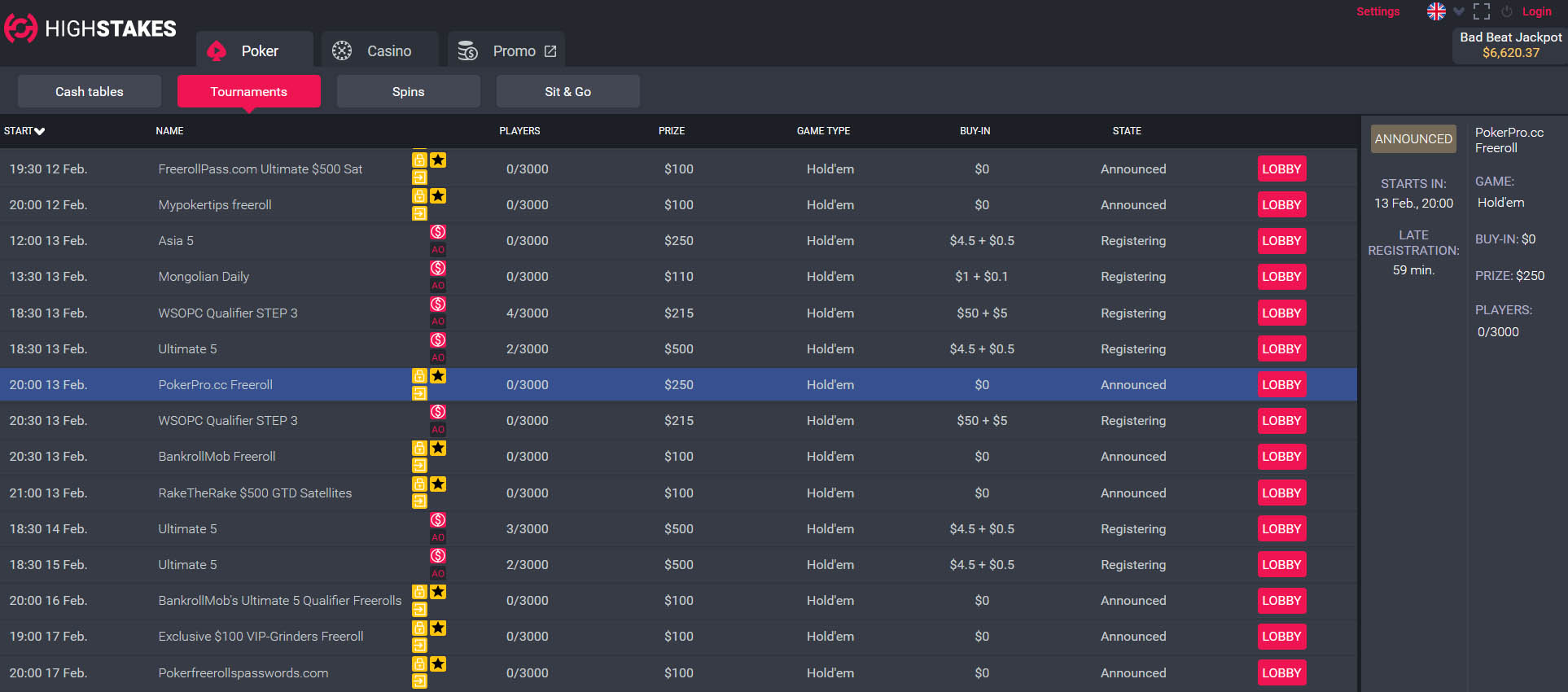Open lobby for RakeTheRake $500 GTD Satellites

coord(1281,493)
